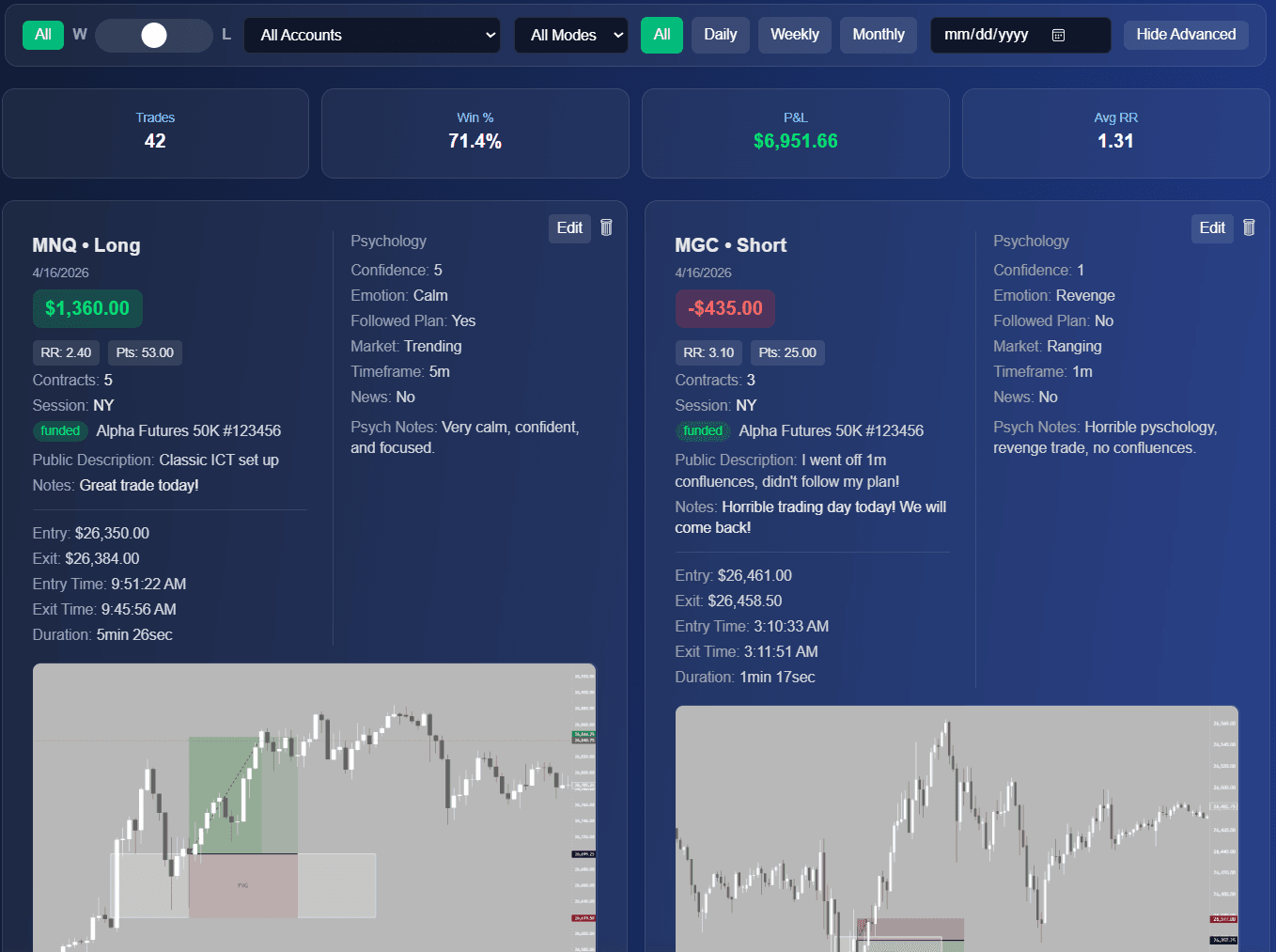Click the Pts: 25.00 tag

click(787, 352)
